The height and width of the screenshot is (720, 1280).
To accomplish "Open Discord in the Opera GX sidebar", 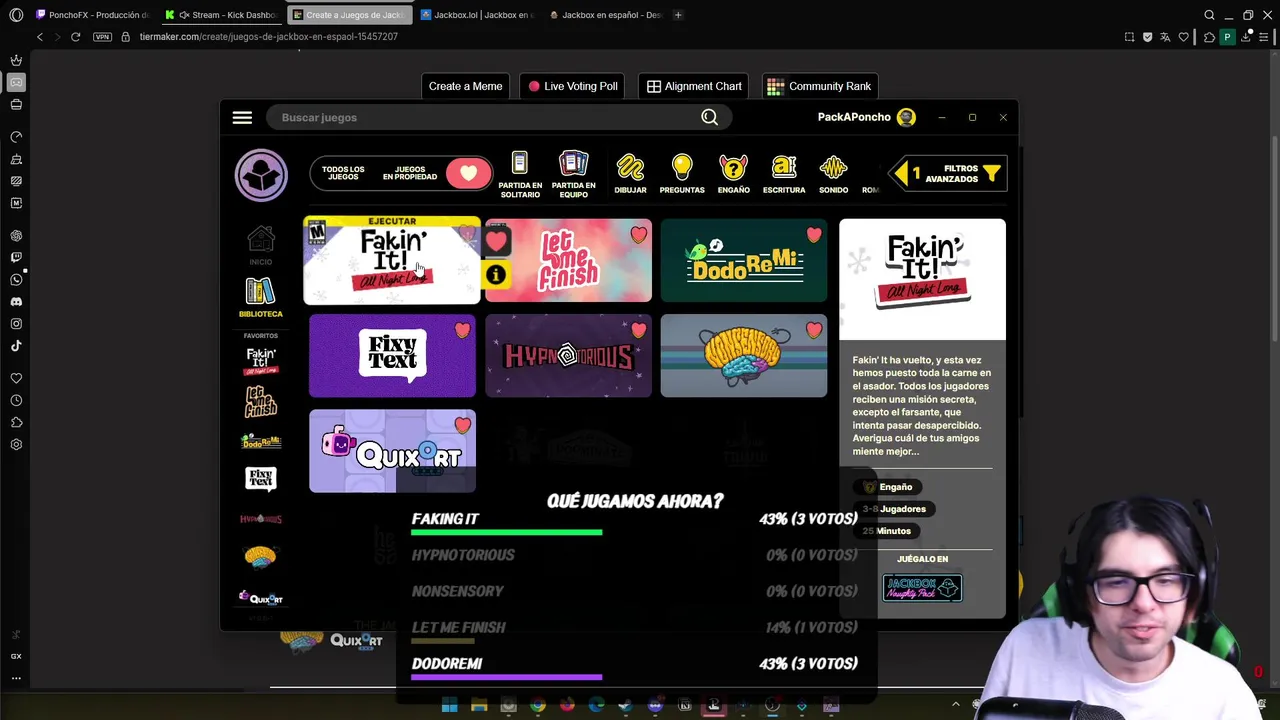I will pos(16,302).
